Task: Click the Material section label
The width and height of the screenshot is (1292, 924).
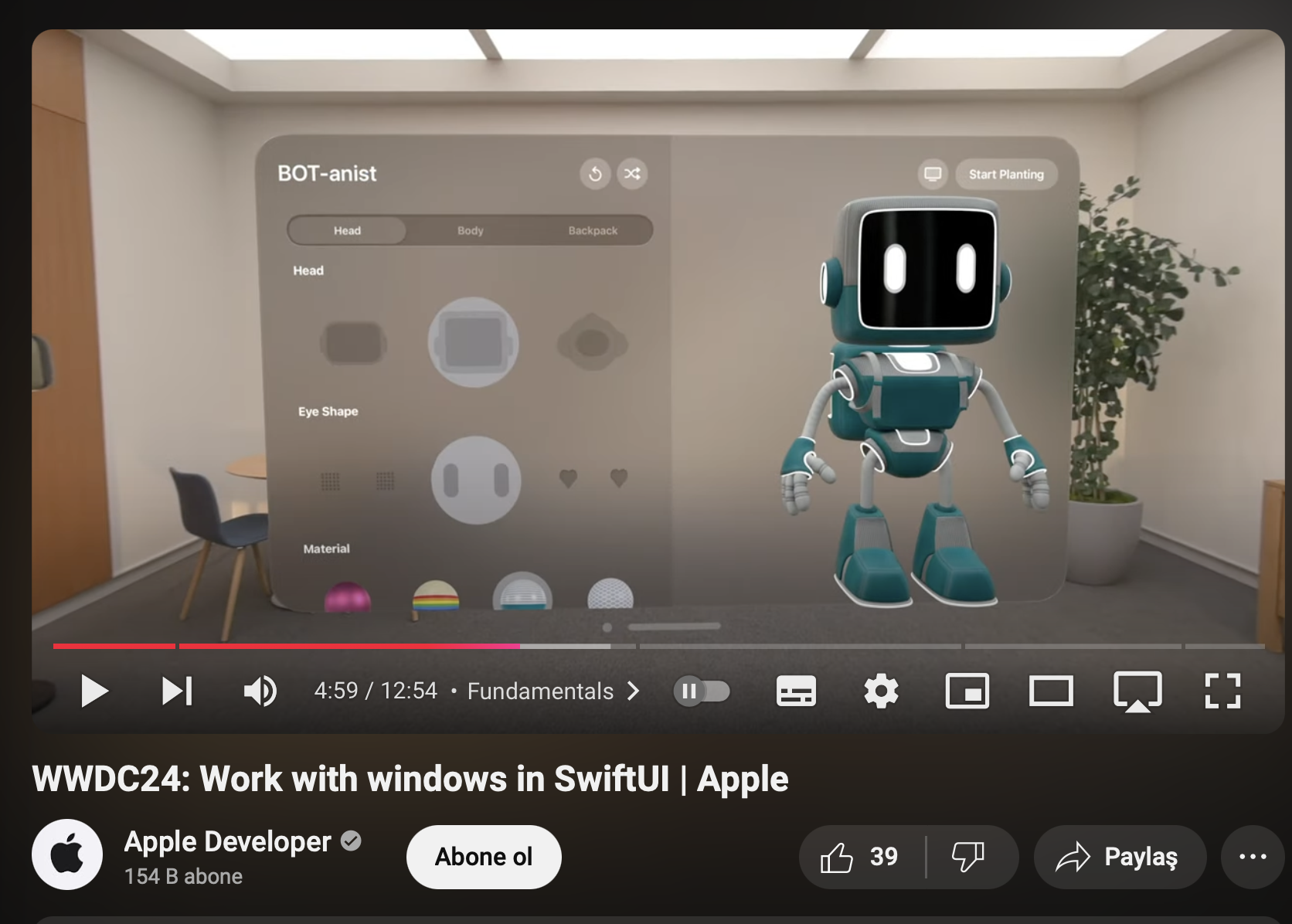Action: pyautogui.click(x=326, y=549)
